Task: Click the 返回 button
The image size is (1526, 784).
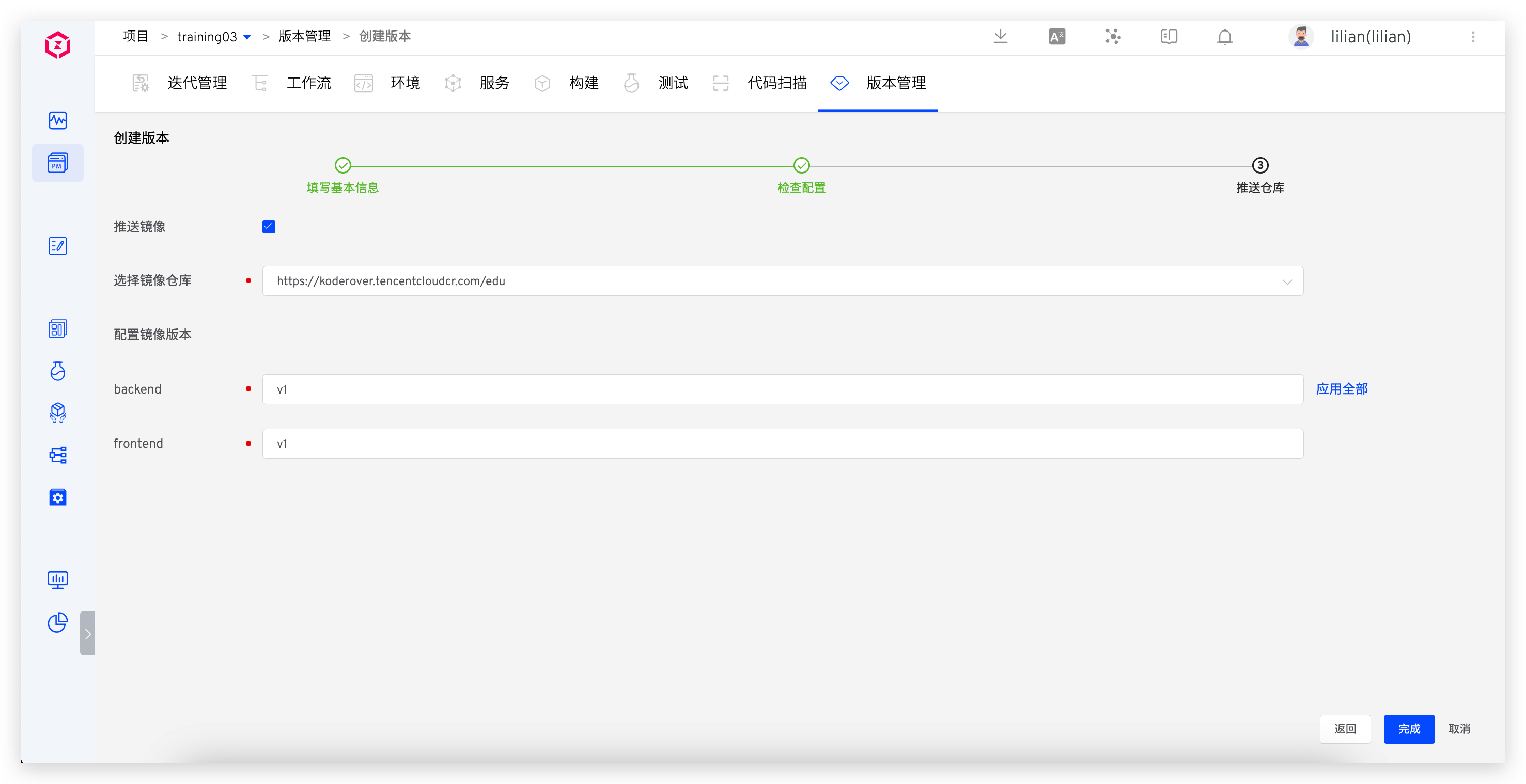Action: tap(1345, 729)
